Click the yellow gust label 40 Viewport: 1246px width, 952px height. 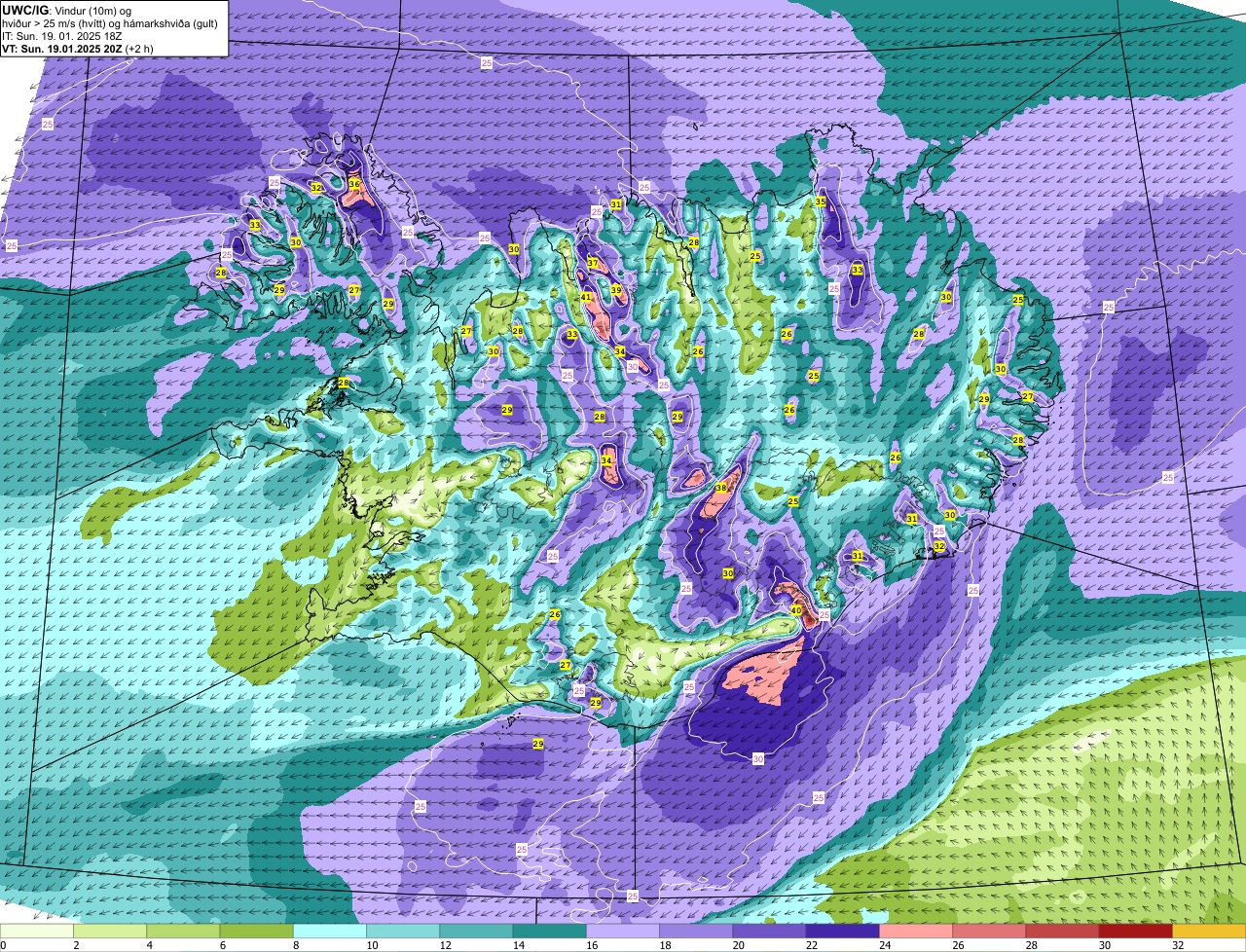tap(795, 610)
